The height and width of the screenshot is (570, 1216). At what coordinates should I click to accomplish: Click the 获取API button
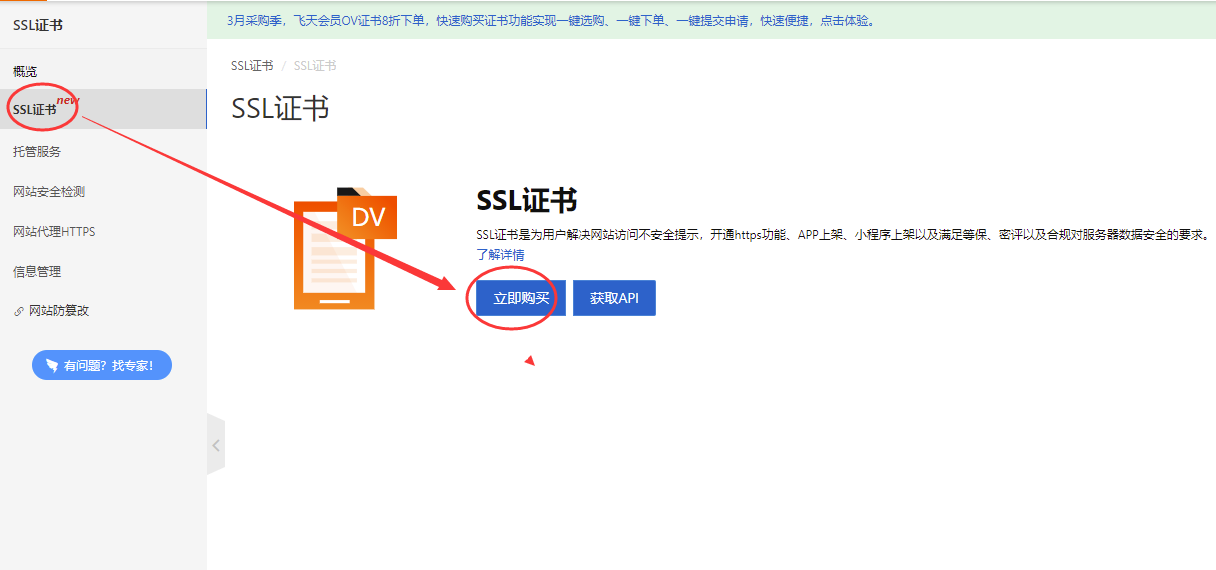tap(614, 298)
